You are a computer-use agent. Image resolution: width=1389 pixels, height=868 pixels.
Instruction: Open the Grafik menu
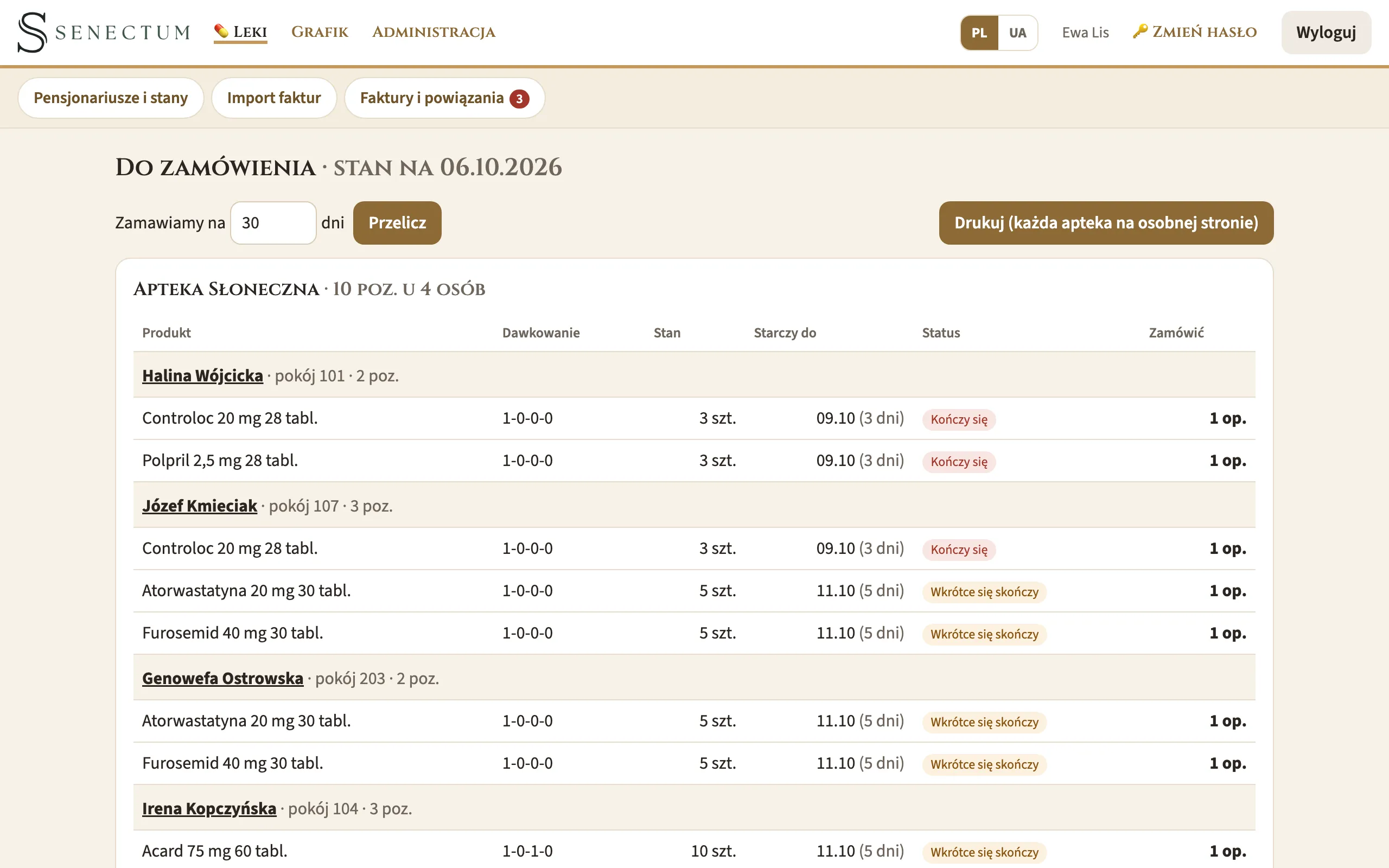[320, 32]
